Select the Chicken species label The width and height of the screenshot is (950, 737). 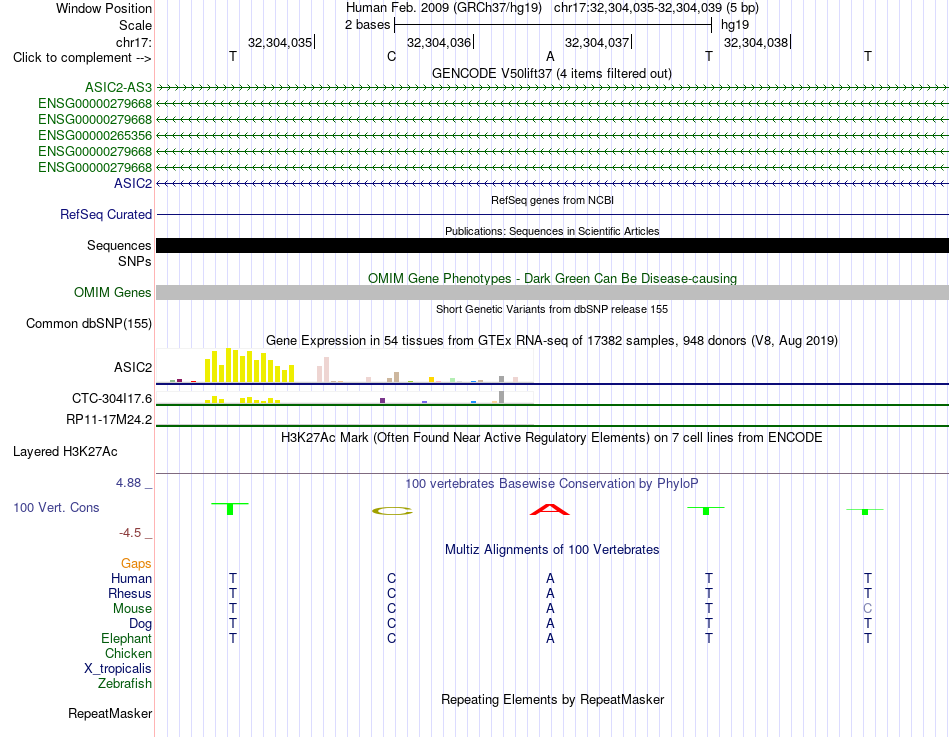(x=128, y=653)
